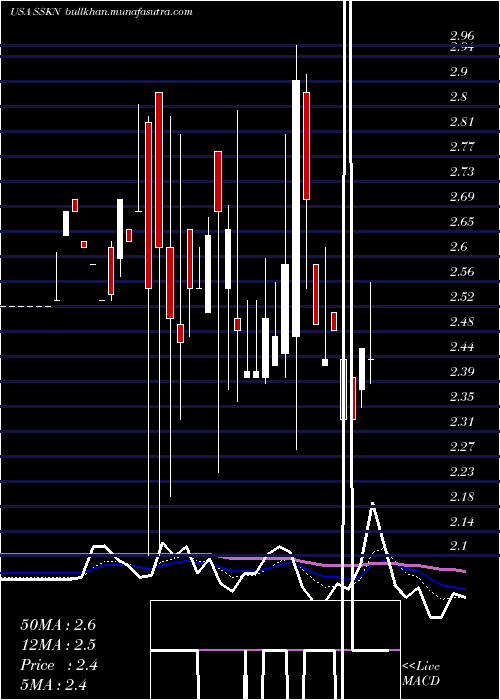Select the 2.65 price axis label
Screen dimensions: 500x700
(462, 221)
